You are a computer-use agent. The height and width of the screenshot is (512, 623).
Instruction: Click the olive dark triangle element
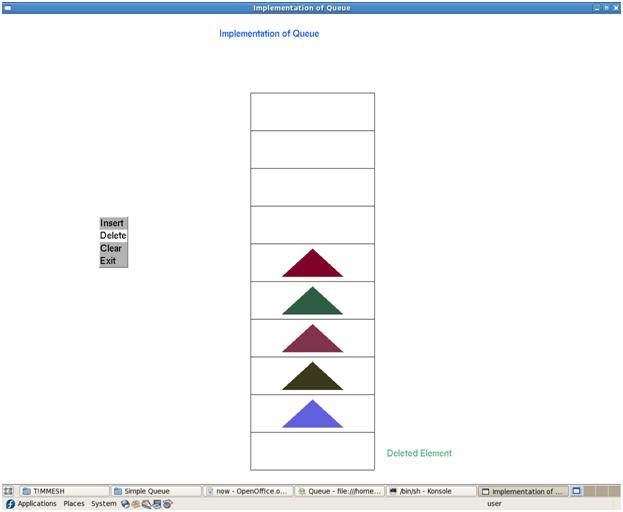tap(312, 377)
